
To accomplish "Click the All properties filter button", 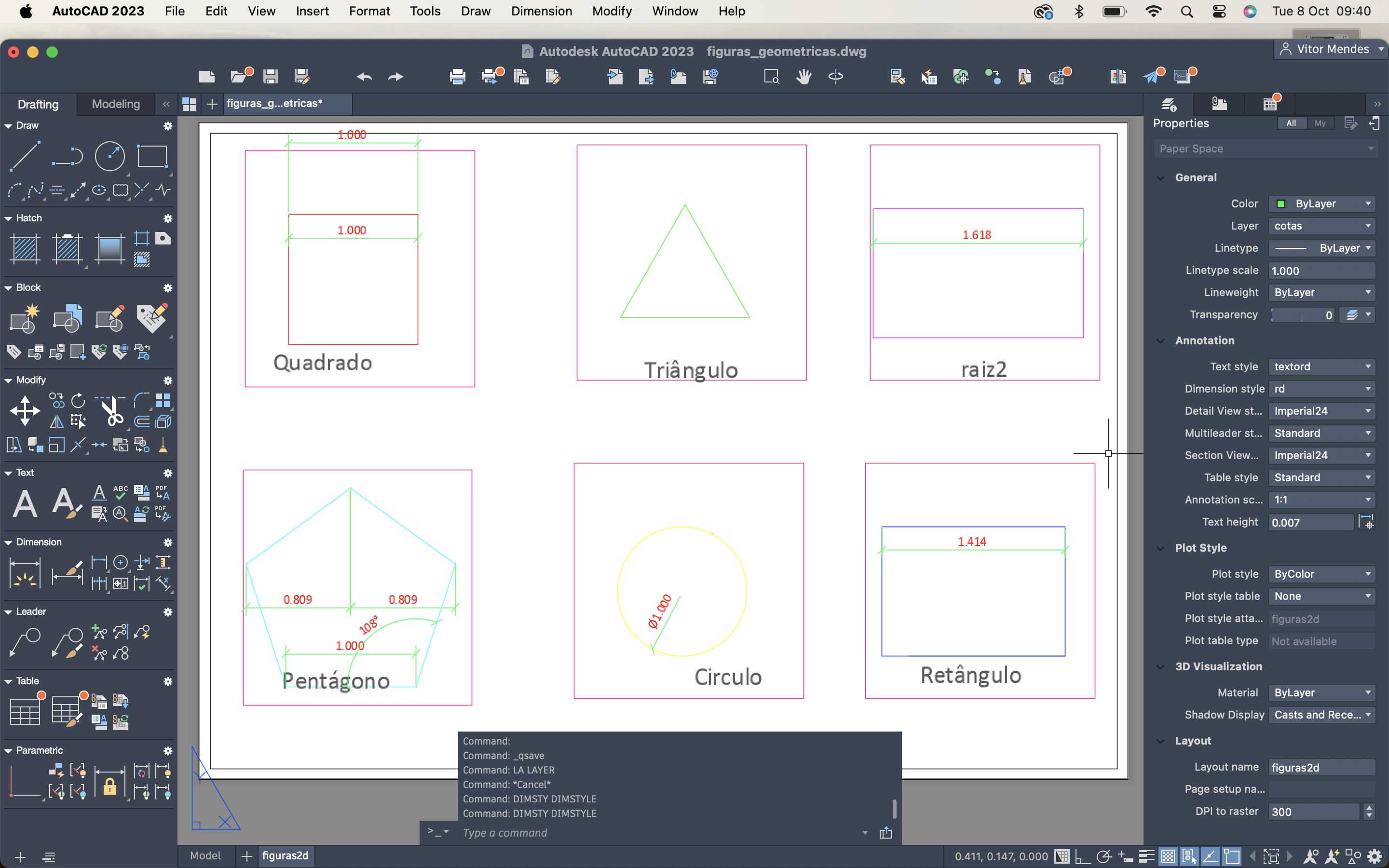I will click(1292, 123).
